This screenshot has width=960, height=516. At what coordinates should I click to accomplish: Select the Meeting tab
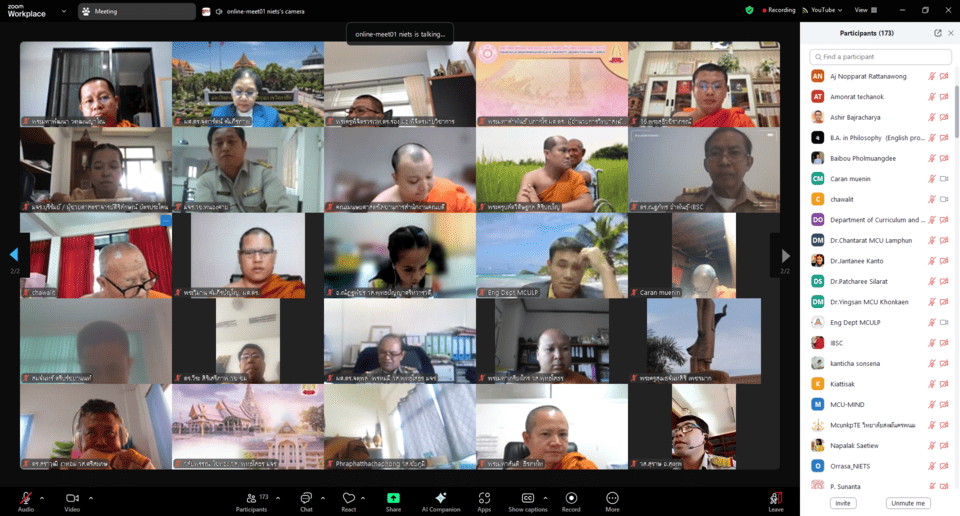point(135,11)
